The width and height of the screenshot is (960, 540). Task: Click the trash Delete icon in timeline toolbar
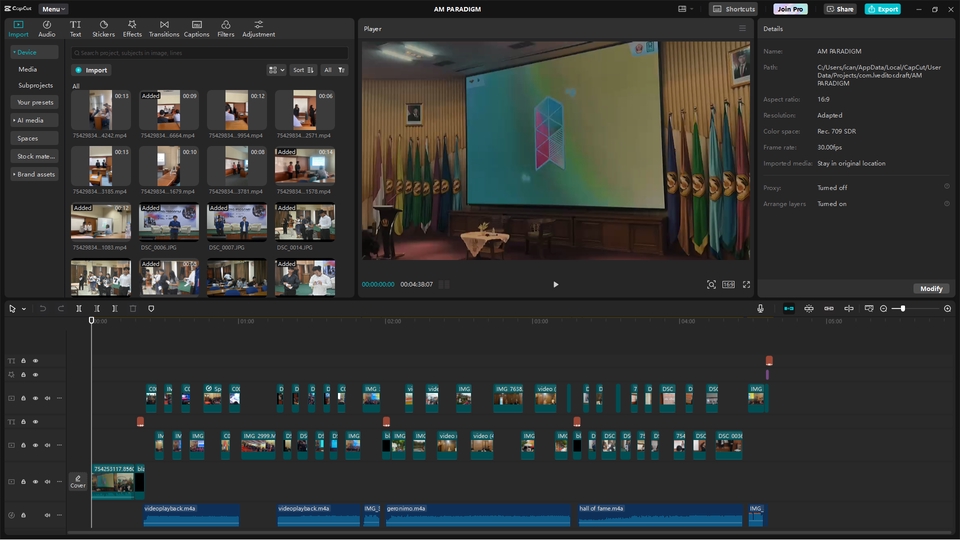(133, 309)
